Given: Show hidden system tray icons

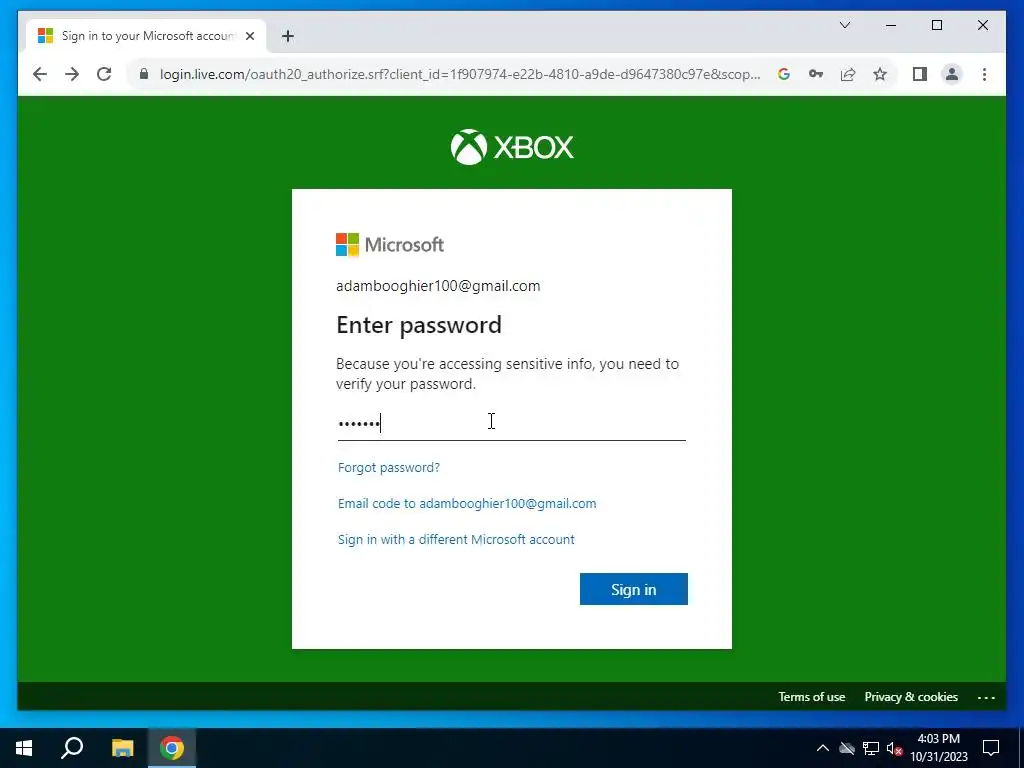Looking at the screenshot, I should (823, 748).
